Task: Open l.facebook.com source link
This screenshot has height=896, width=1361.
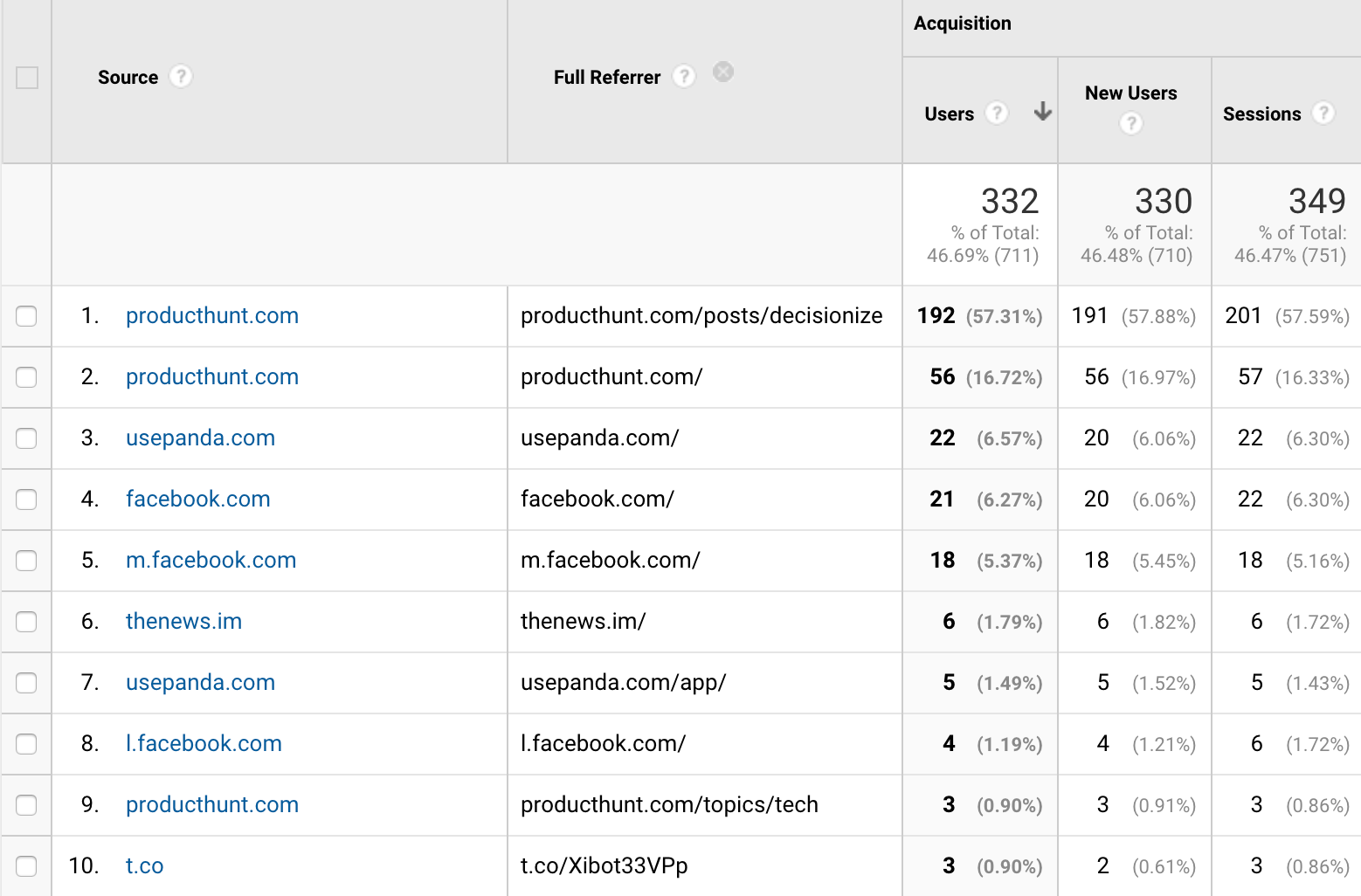Action: (204, 744)
